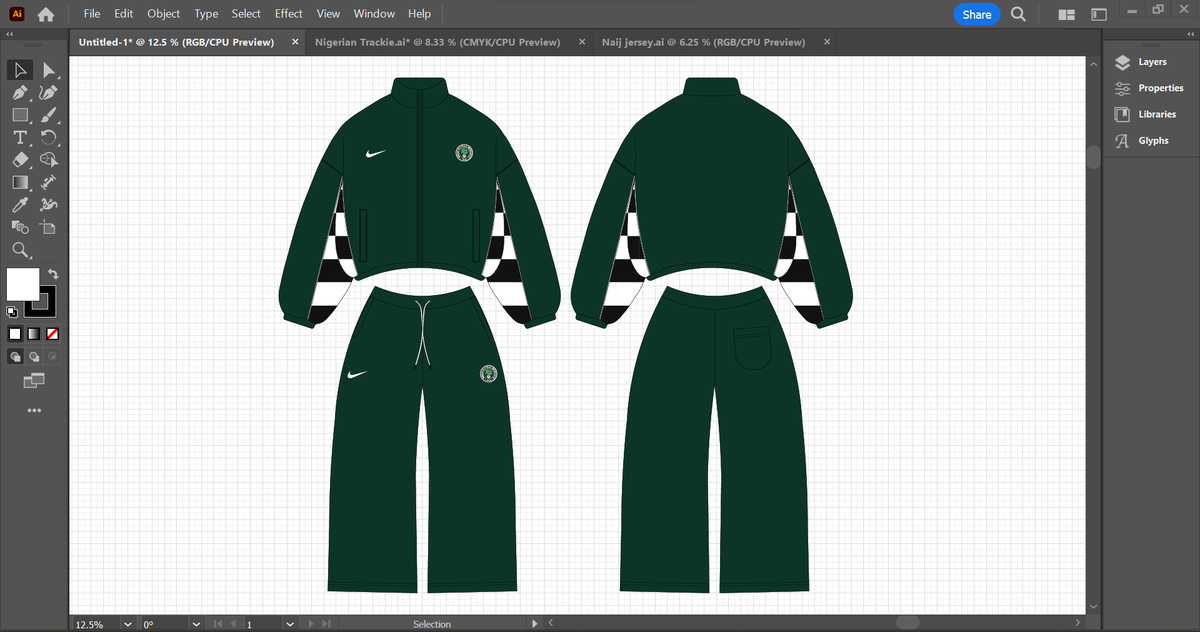
Task: Select the Blend tool
Action: point(20,227)
